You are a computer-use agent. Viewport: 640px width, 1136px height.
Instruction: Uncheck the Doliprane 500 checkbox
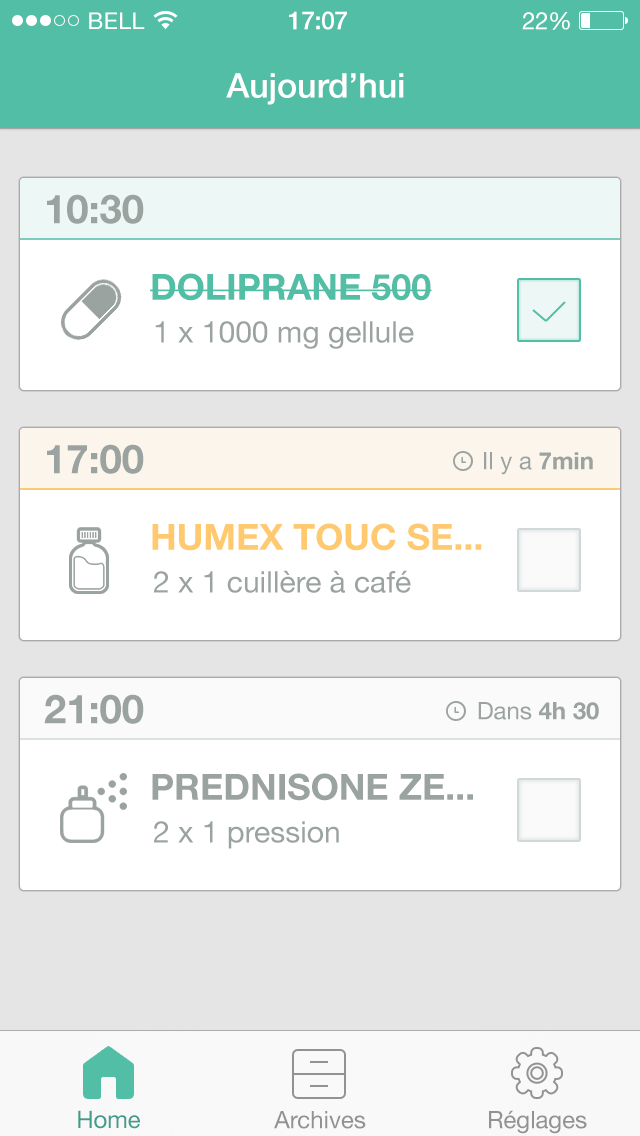point(548,310)
